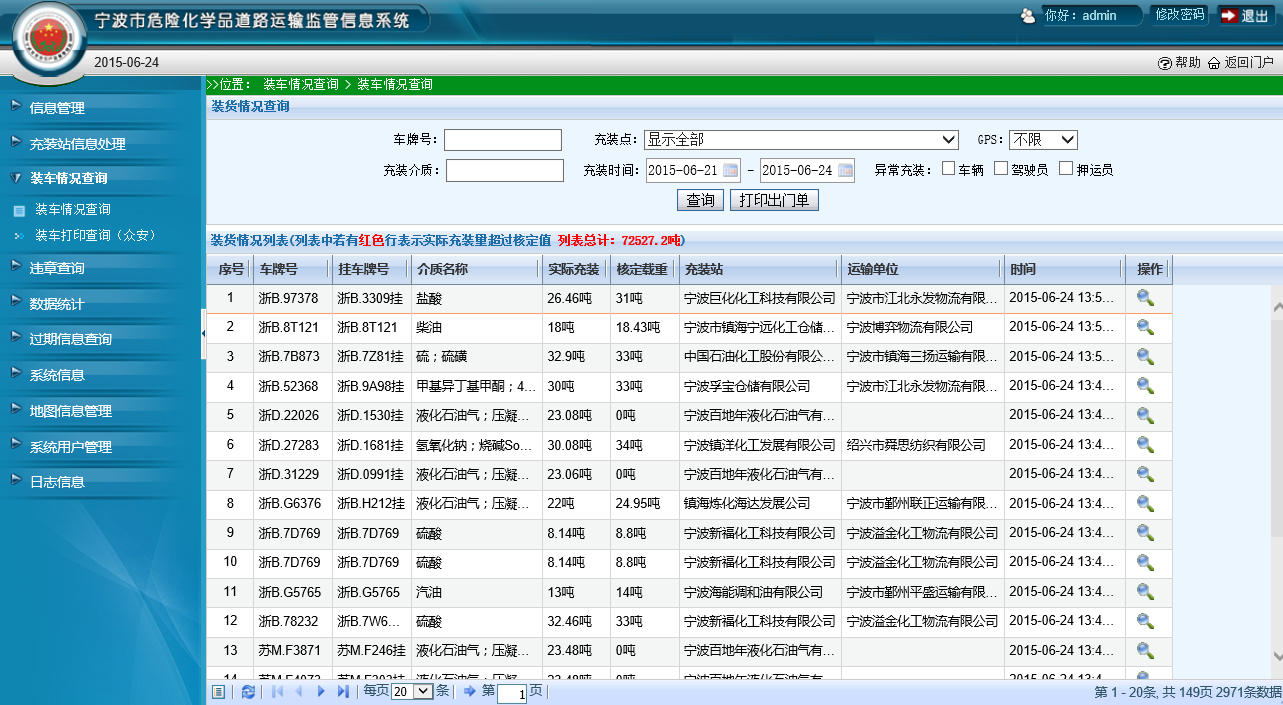
Task: Go to next page arrow
Action: (321, 692)
